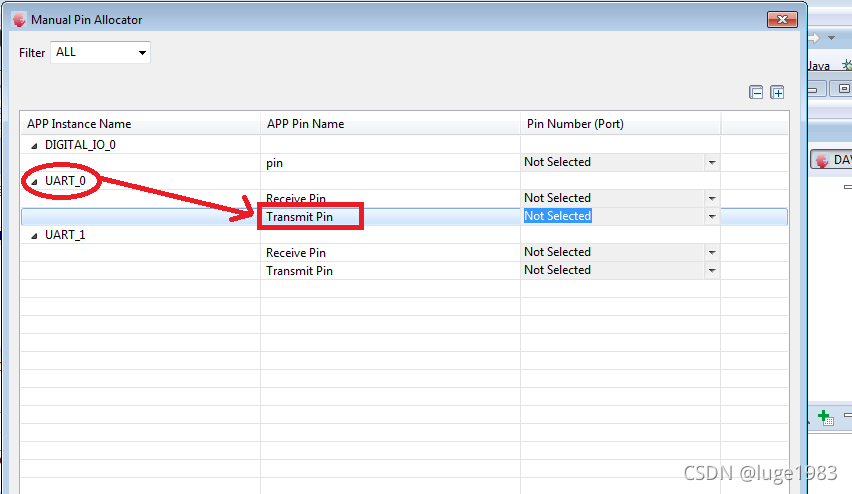The image size is (852, 494).
Task: Collapse the DIGITAL_IO_0 tree node
Action: point(34,146)
